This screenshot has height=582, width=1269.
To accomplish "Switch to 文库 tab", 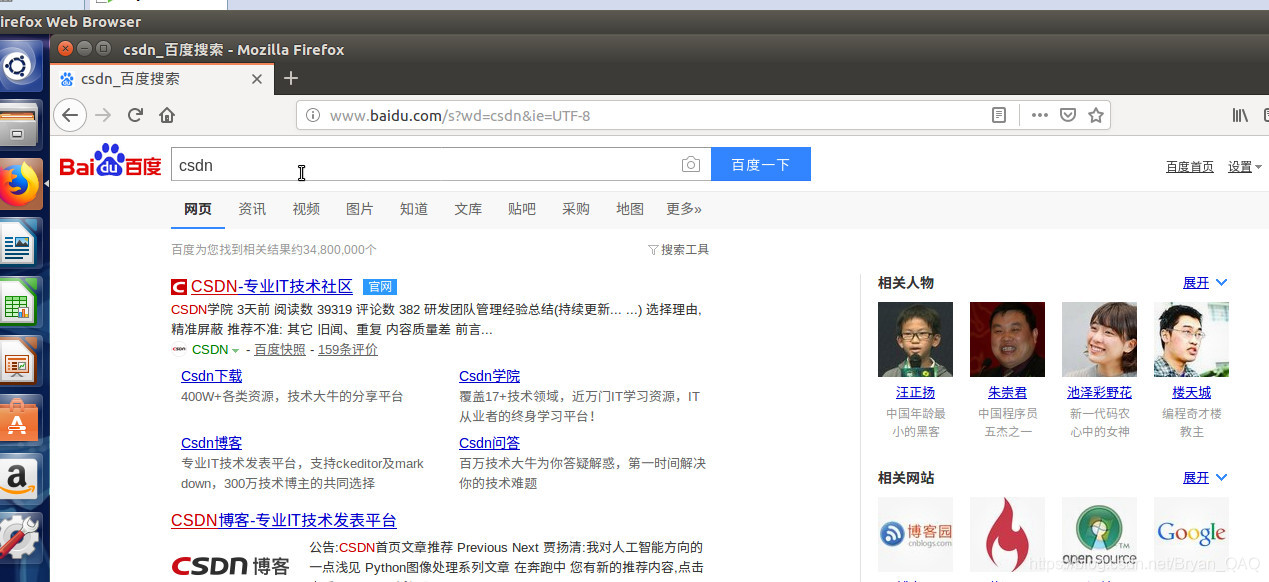I will (x=468, y=209).
